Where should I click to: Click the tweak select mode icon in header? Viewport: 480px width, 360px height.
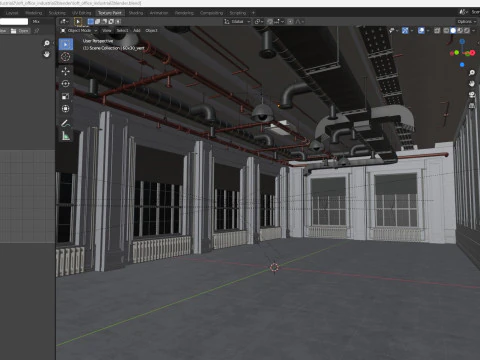click(78, 22)
